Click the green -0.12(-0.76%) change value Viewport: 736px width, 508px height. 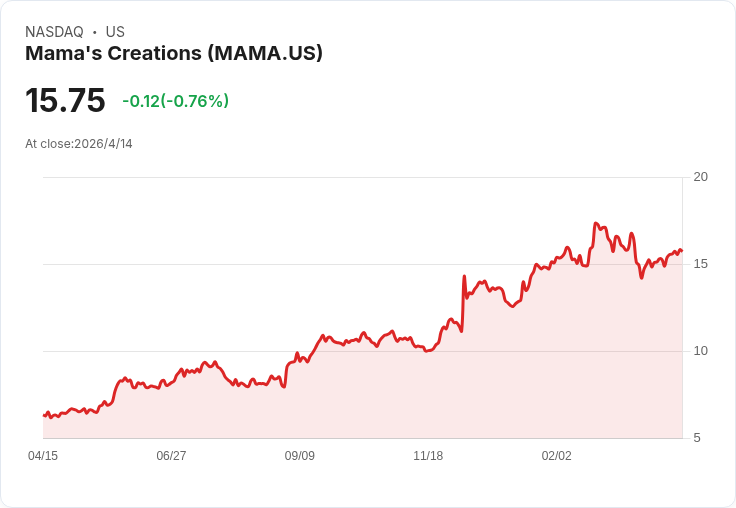pos(175,101)
